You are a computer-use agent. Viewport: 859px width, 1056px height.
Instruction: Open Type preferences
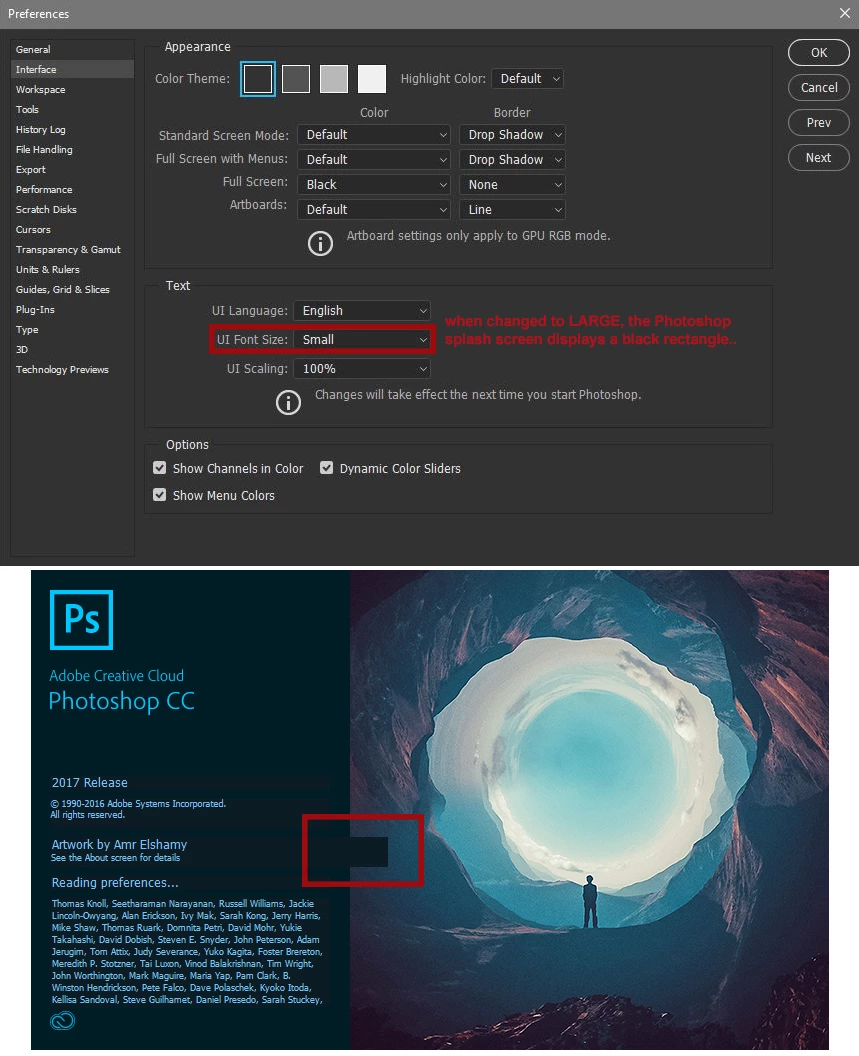click(72, 329)
